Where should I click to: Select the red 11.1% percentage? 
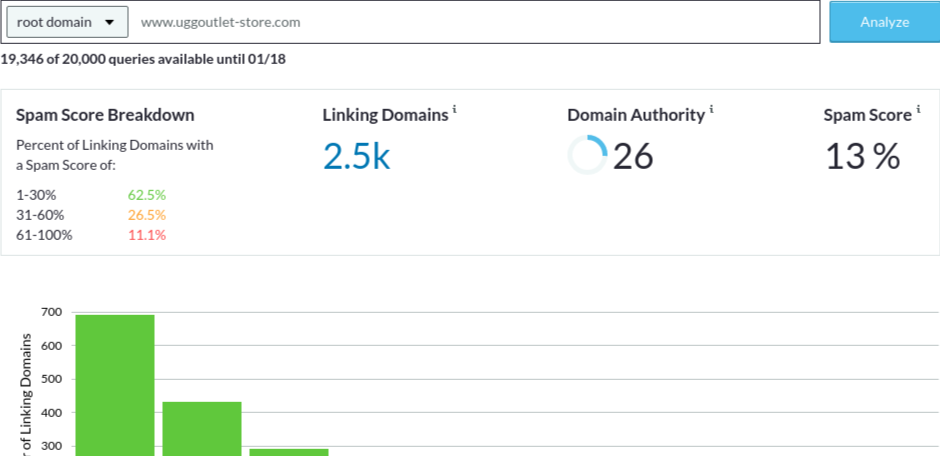tap(146, 235)
